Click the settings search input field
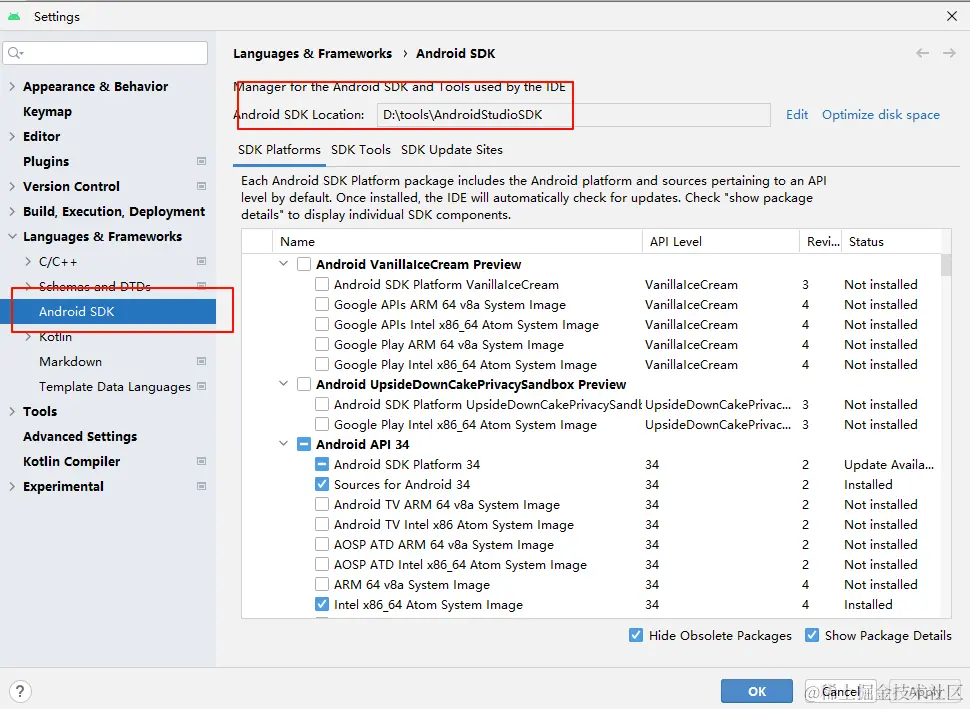 [110, 53]
